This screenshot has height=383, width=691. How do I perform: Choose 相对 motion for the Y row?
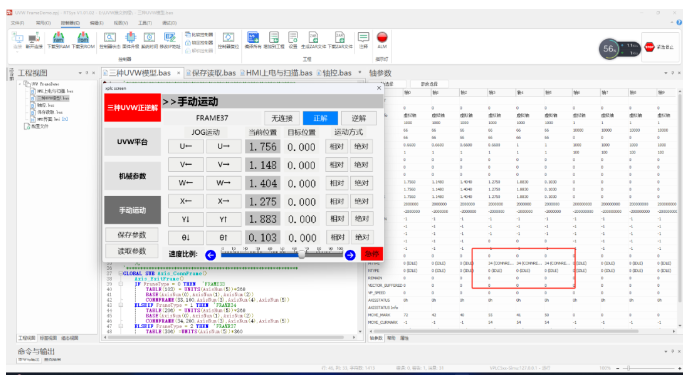point(337,219)
